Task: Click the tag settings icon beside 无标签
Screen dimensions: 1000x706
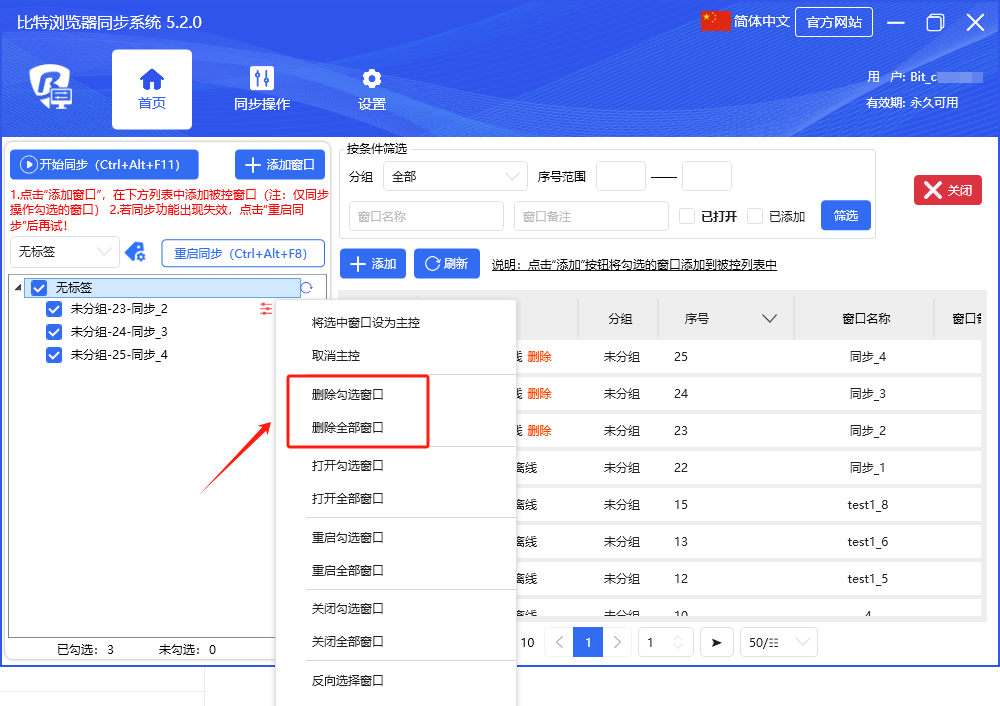Action: (135, 253)
